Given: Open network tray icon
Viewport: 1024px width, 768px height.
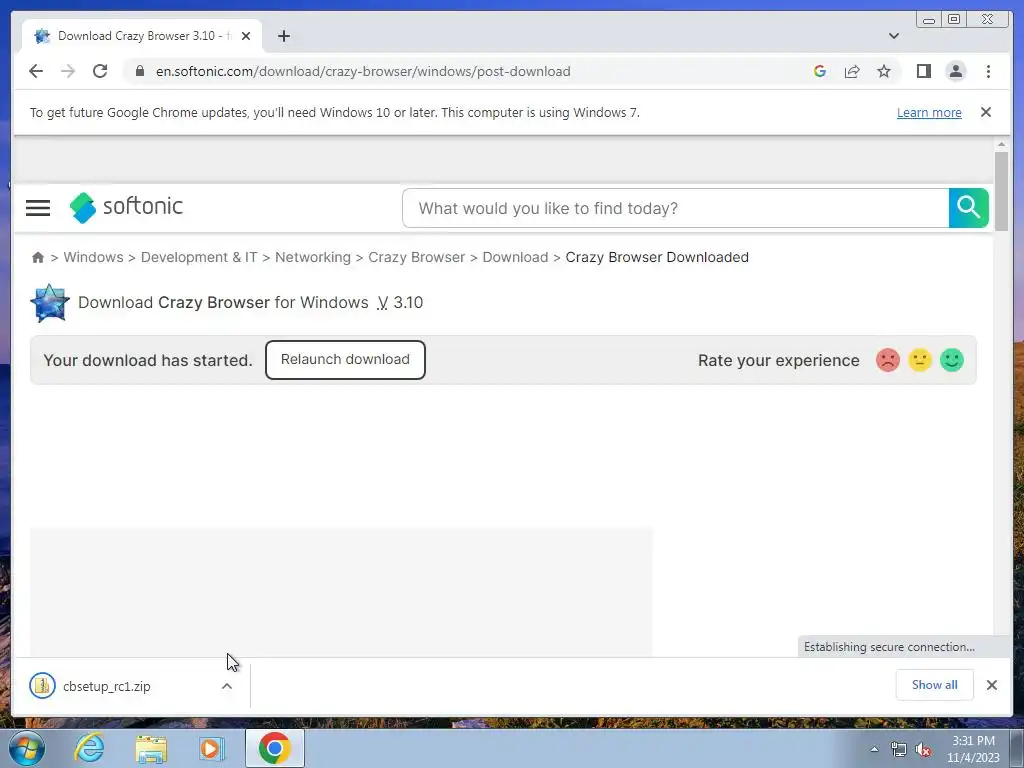Looking at the screenshot, I should coord(899,750).
